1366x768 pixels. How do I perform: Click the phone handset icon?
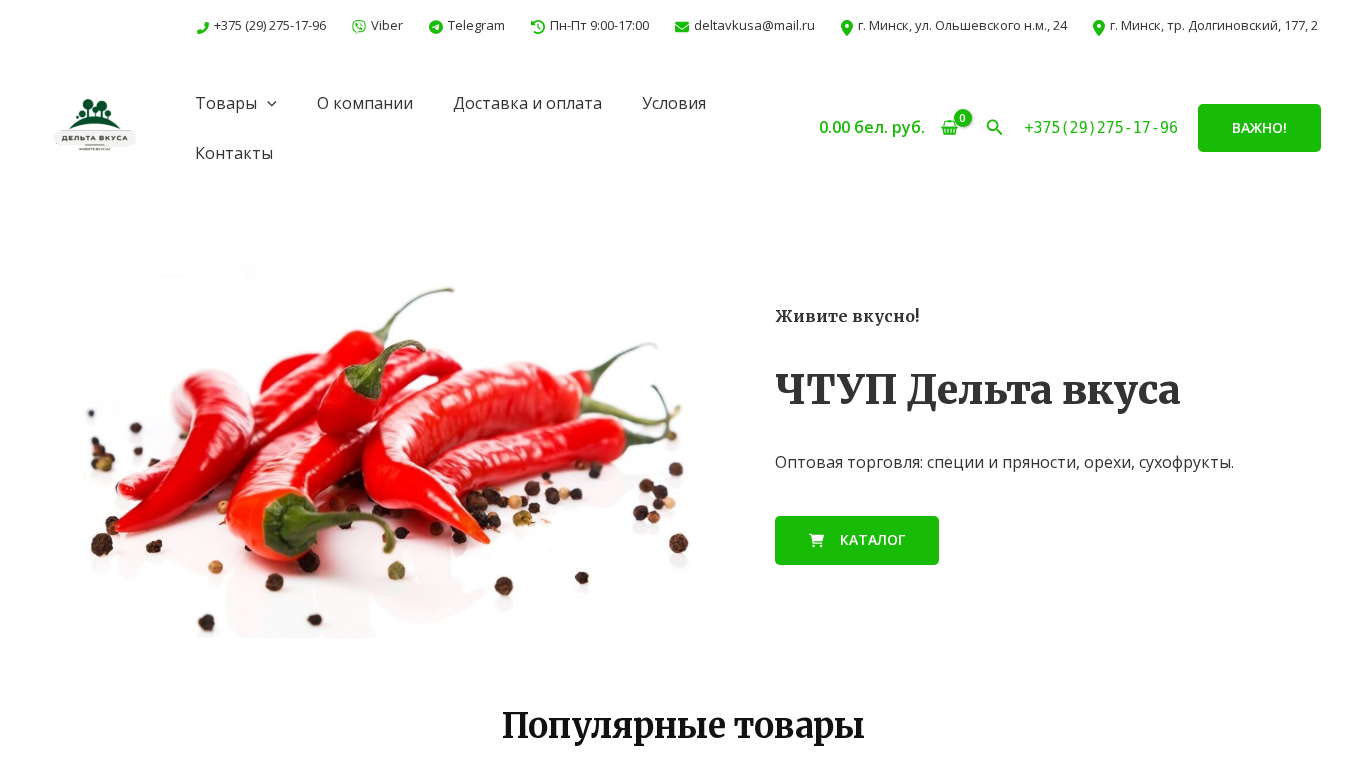tap(203, 28)
